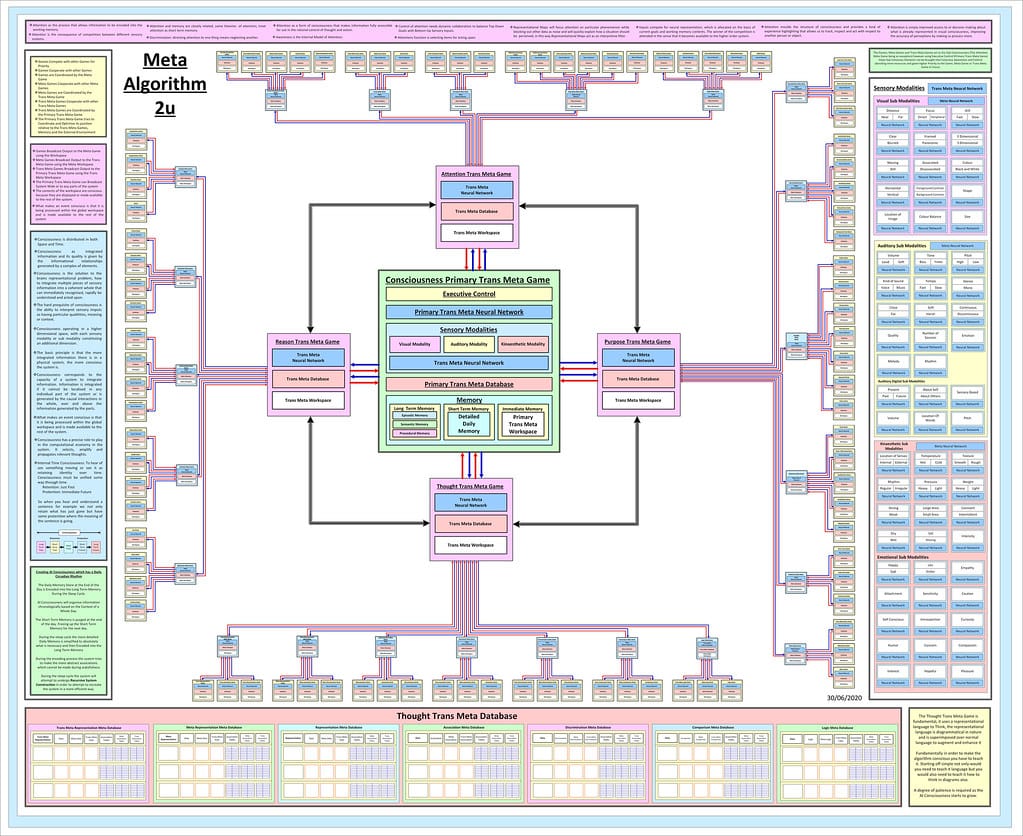Click the 30/06/2020 date label
The image size is (1023, 836).
(844, 698)
